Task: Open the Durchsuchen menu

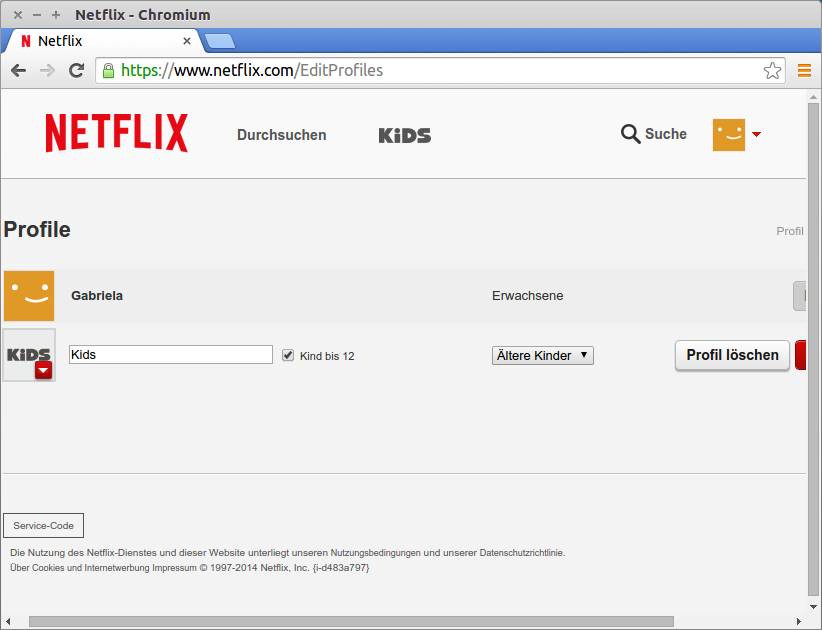Action: click(x=282, y=135)
